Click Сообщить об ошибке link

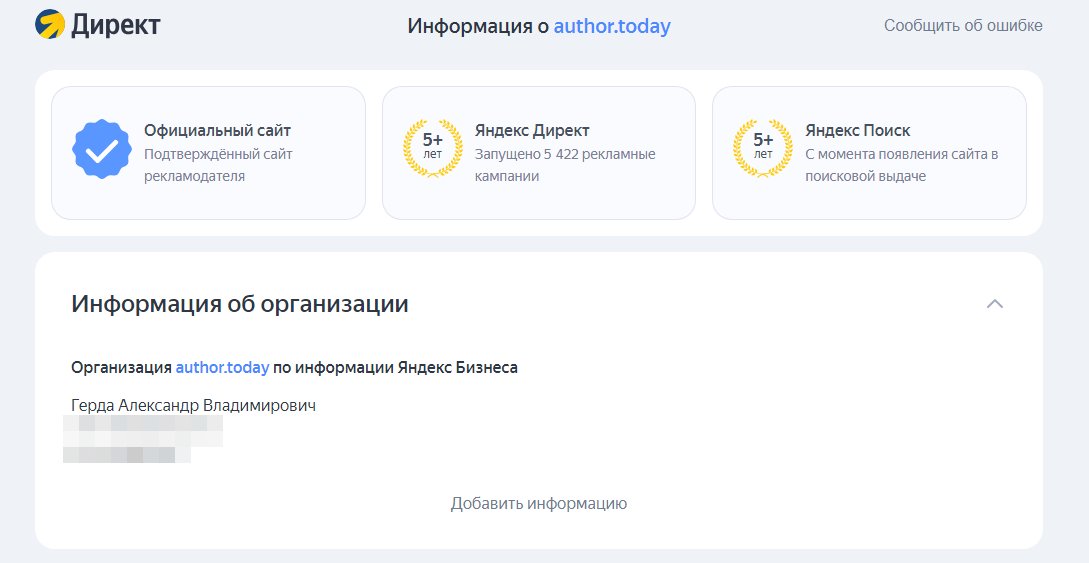tap(963, 26)
